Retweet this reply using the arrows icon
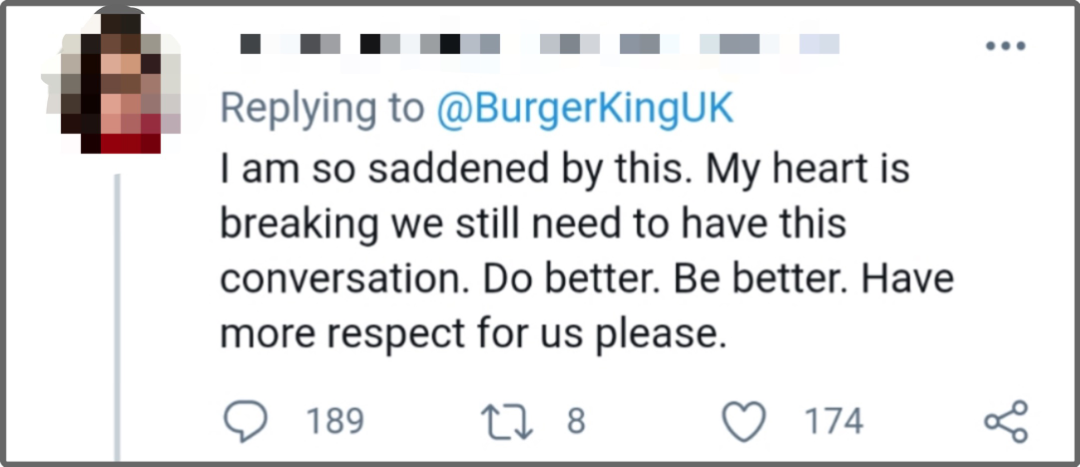This screenshot has height=467, width=1080. (x=508, y=420)
